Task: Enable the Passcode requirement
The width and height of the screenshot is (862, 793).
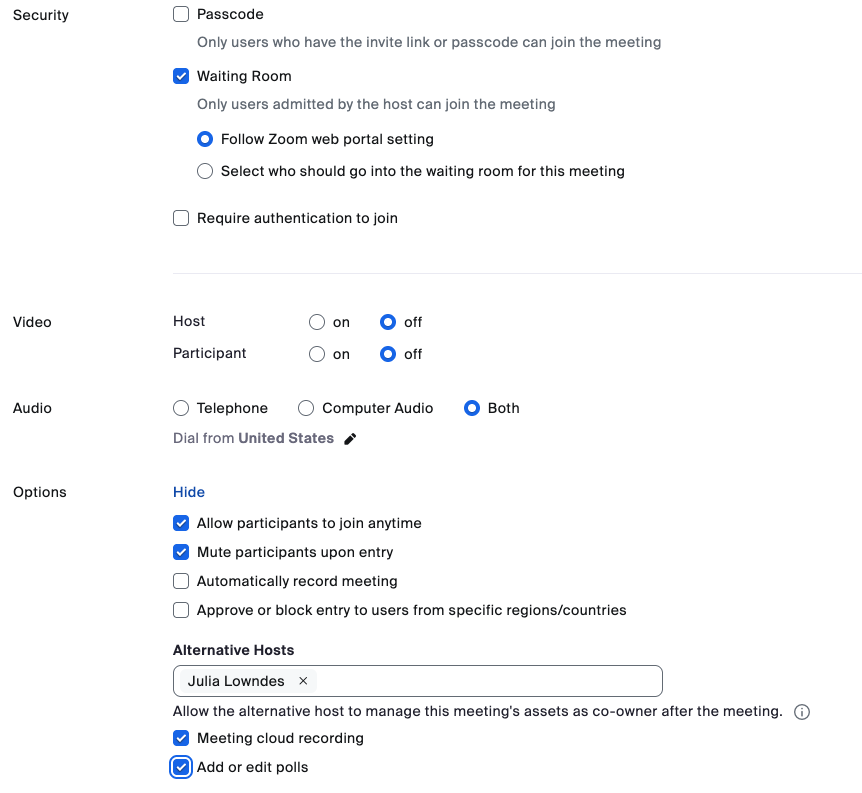Action: pyautogui.click(x=181, y=14)
